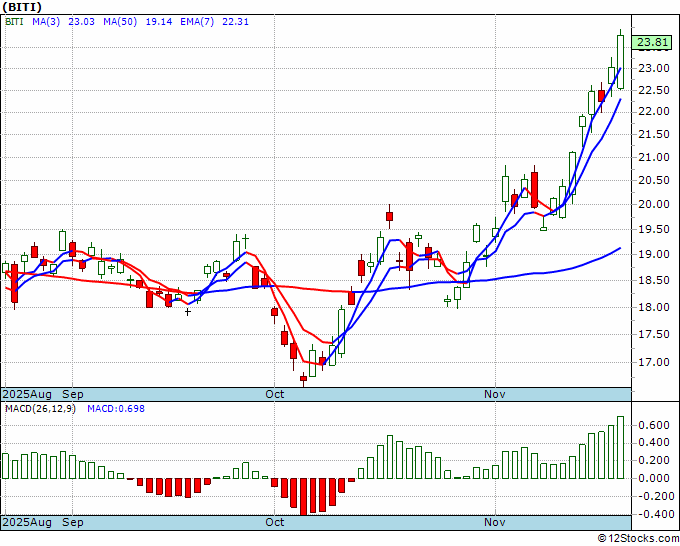Viewport: 680px width, 546px height.
Task: Click the (BITI) chart title
Action: (22, 7)
